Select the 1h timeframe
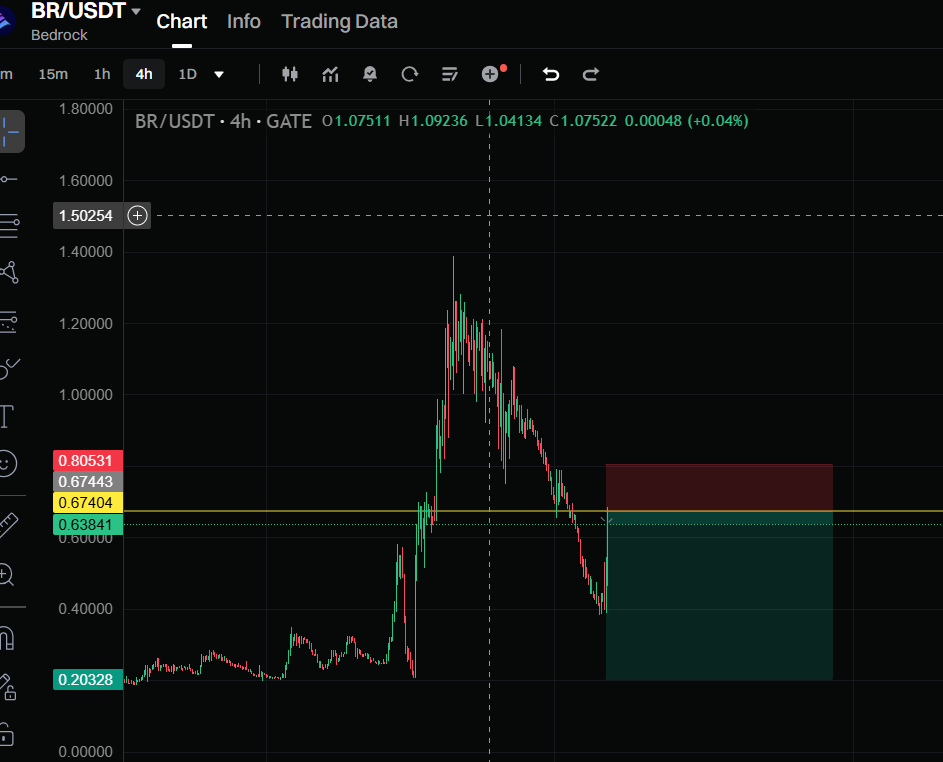 pyautogui.click(x=102, y=74)
